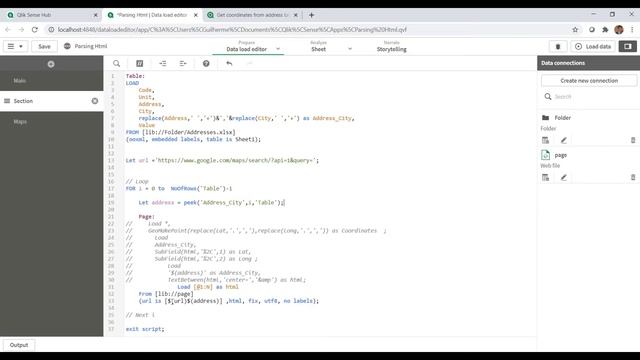Open the Storytelling narrate view

click(391, 46)
